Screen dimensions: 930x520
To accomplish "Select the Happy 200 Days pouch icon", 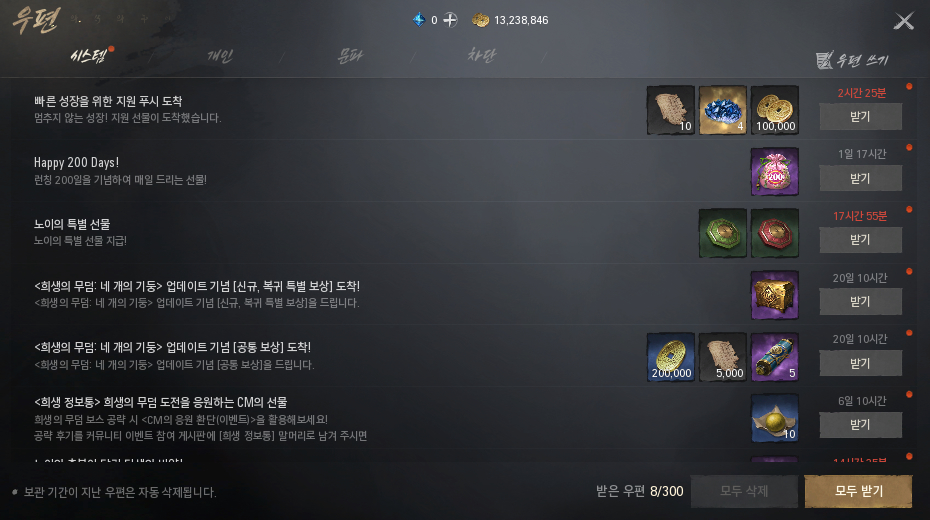I will click(x=775, y=172).
